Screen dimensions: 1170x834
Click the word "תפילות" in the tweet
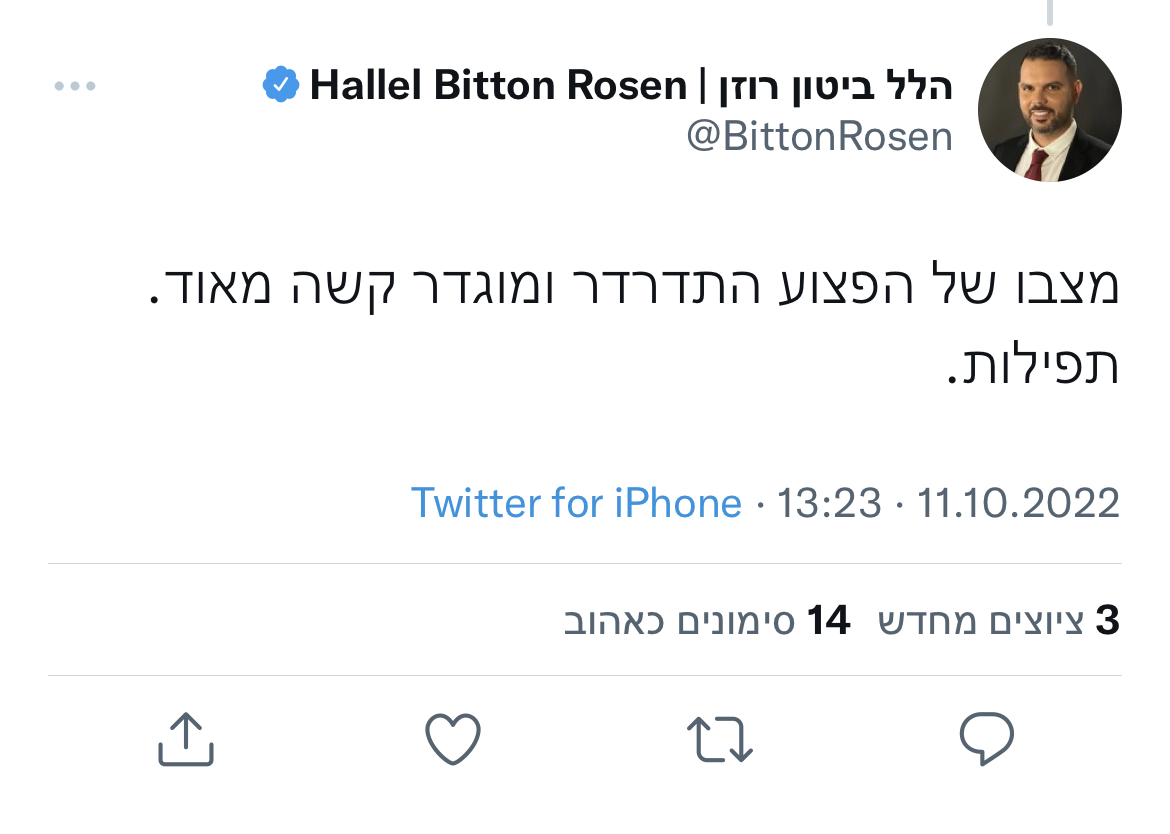(1037, 365)
